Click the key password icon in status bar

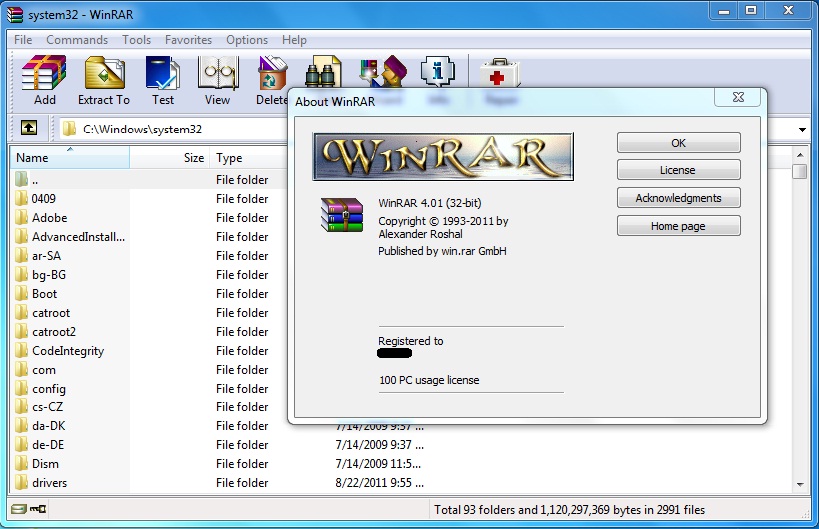click(x=38, y=509)
